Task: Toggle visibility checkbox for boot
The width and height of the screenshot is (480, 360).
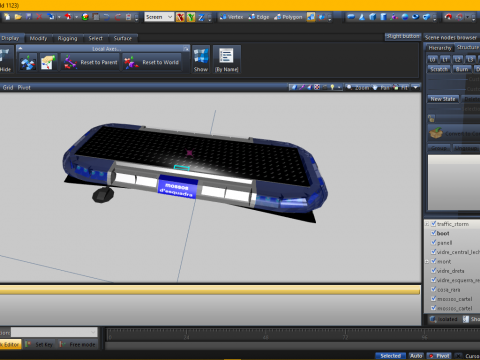Action: click(433, 233)
